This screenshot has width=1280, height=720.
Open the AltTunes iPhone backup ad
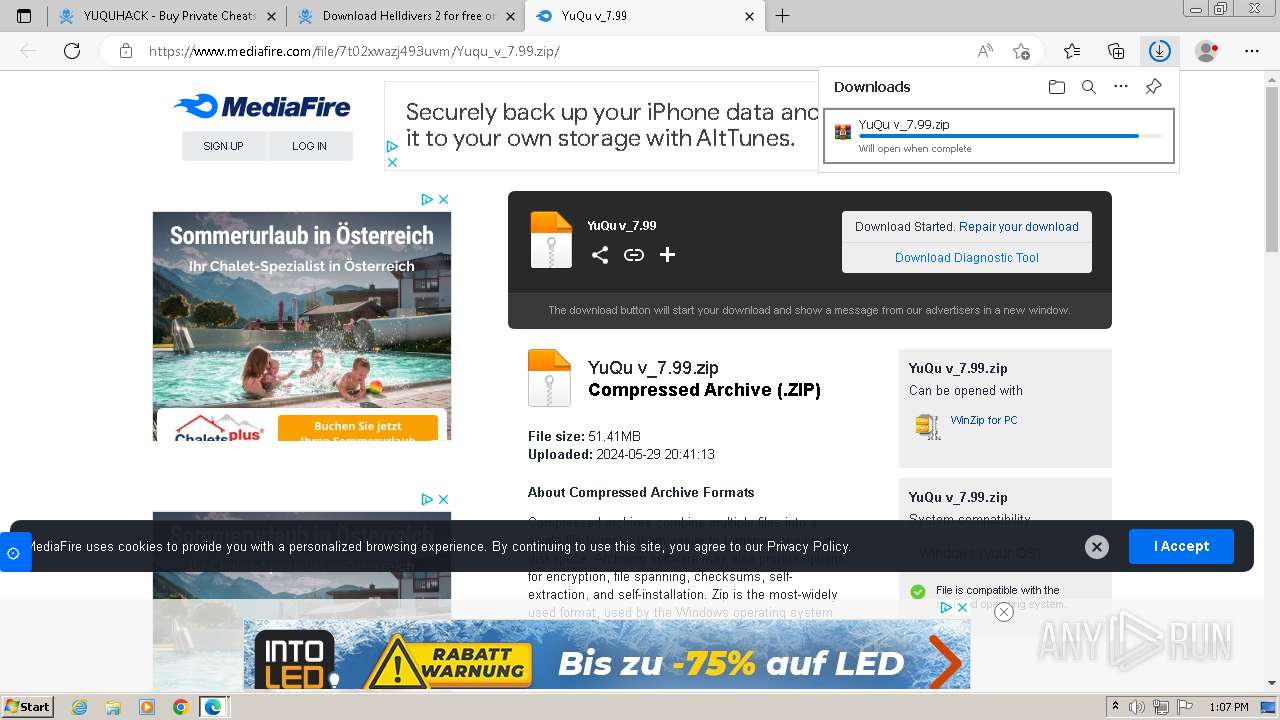coord(602,126)
